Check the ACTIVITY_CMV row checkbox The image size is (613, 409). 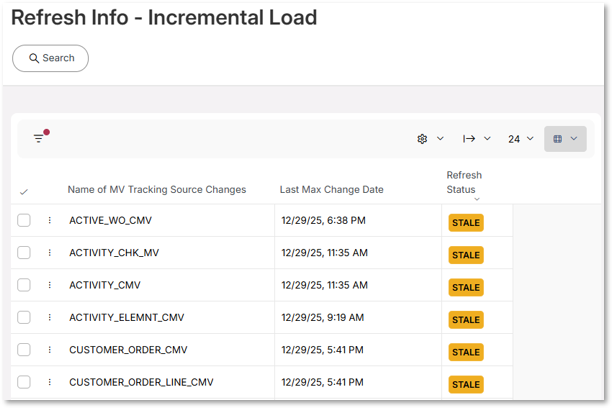point(24,285)
